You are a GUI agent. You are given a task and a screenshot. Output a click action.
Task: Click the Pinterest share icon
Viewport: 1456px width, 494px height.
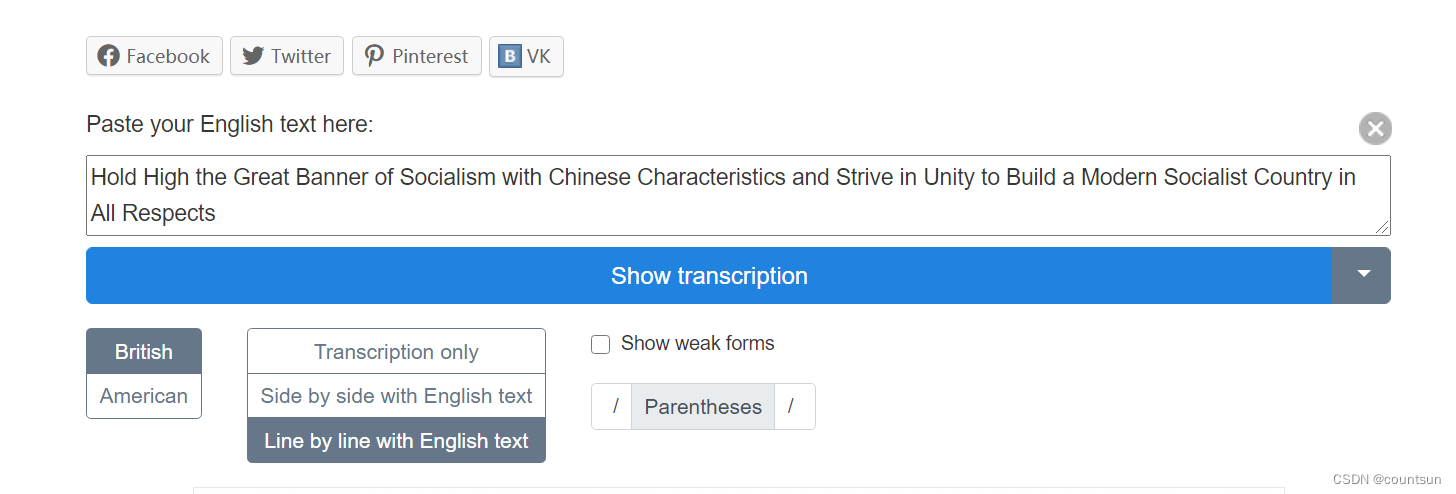point(374,57)
